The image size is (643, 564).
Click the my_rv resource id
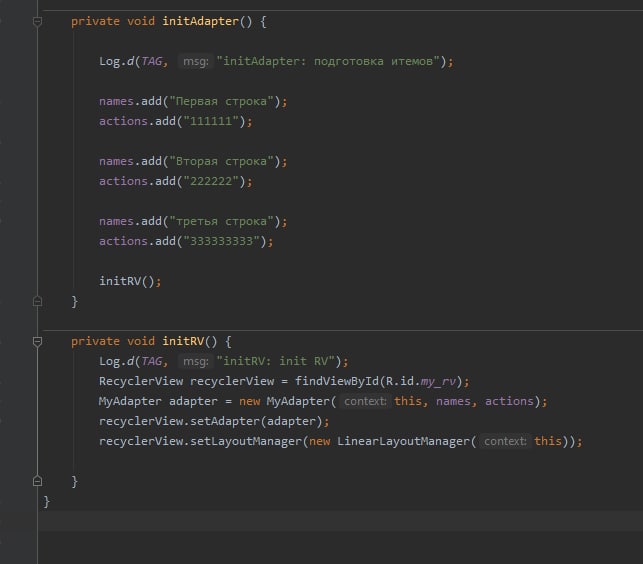coord(438,382)
